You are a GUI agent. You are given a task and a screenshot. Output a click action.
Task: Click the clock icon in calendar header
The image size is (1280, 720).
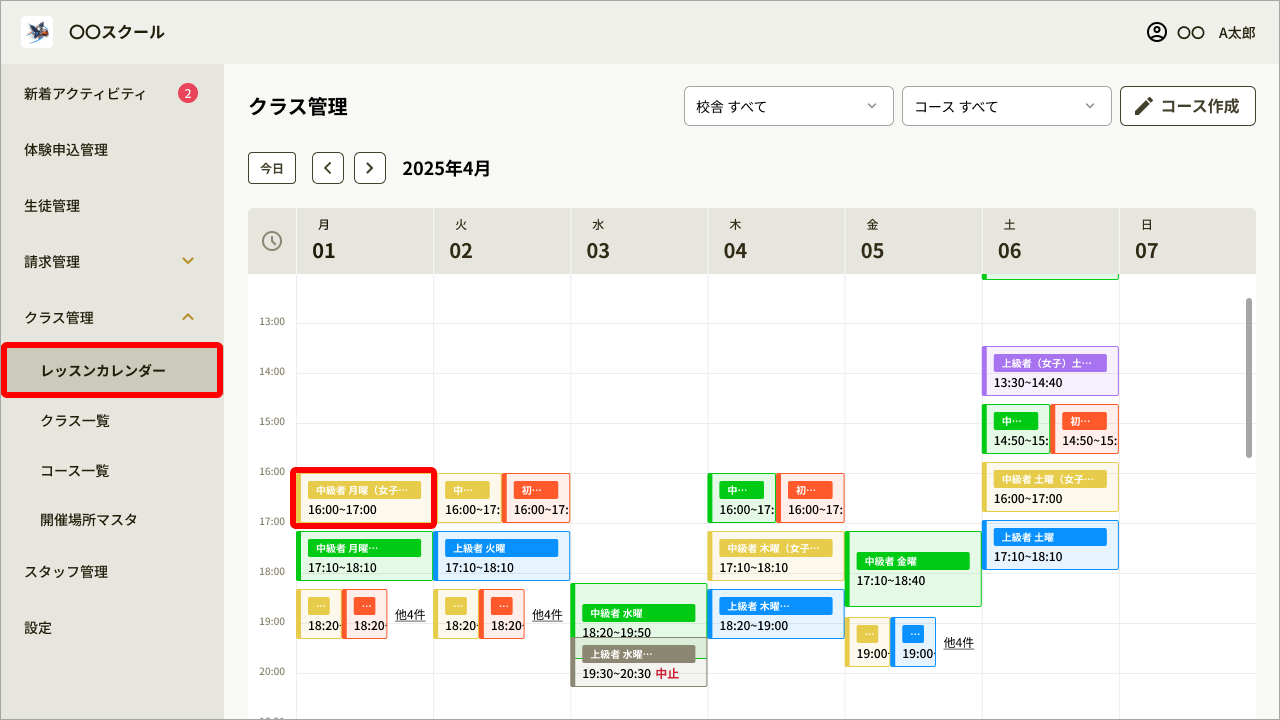click(x=272, y=241)
